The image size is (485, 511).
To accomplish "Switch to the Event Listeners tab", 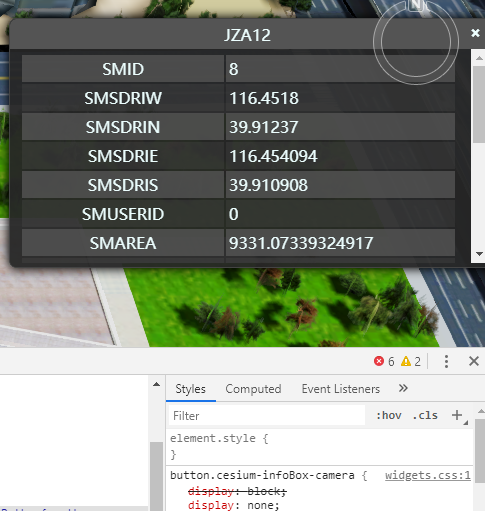I will click(341, 389).
